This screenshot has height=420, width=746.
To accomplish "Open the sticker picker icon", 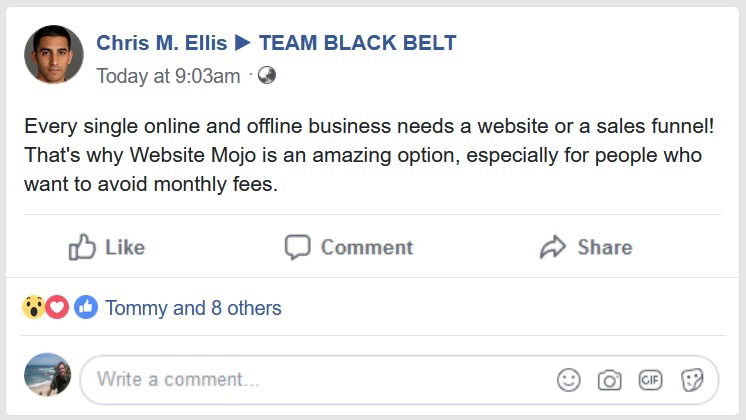I will pyautogui.click(x=692, y=380).
